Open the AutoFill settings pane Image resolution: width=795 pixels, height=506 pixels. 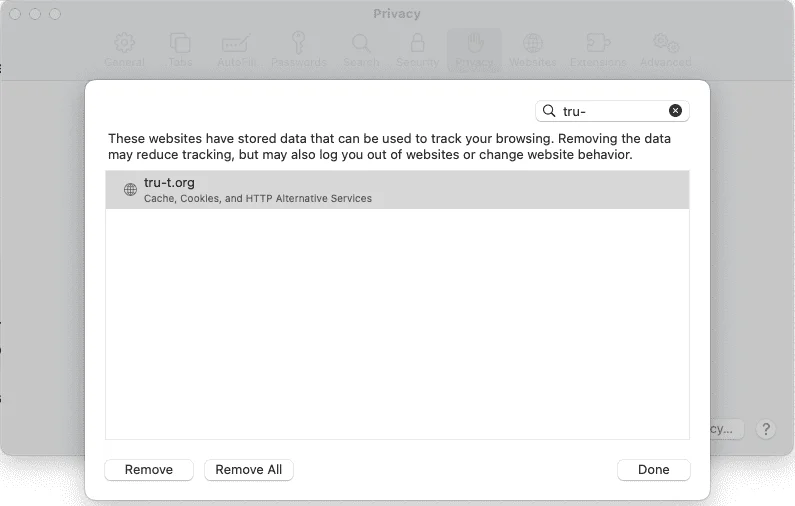(235, 50)
